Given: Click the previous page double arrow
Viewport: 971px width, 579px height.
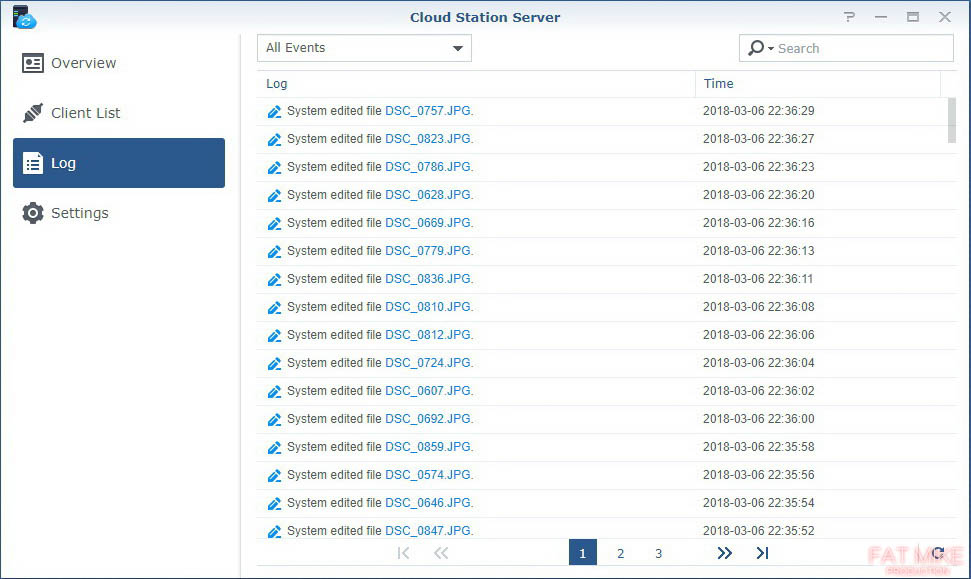Looking at the screenshot, I should [x=441, y=553].
